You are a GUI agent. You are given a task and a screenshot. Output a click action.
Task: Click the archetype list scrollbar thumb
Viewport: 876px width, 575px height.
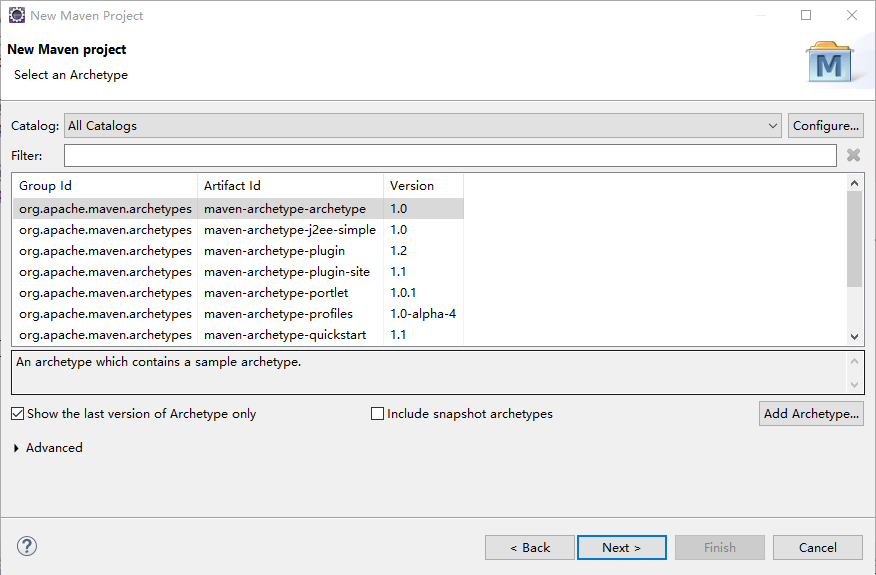coord(854,239)
